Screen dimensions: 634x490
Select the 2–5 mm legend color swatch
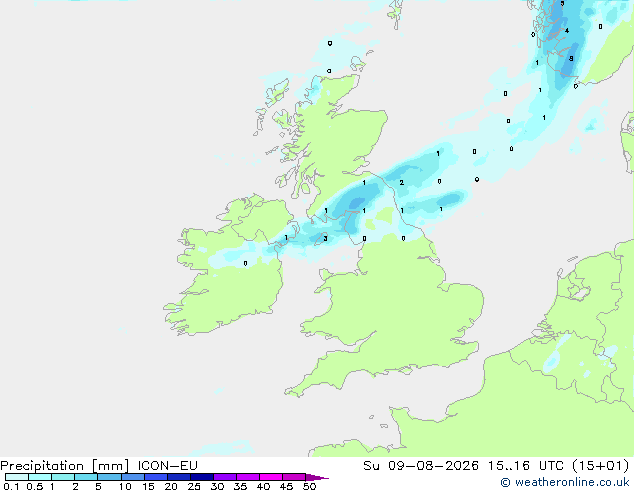(86, 477)
